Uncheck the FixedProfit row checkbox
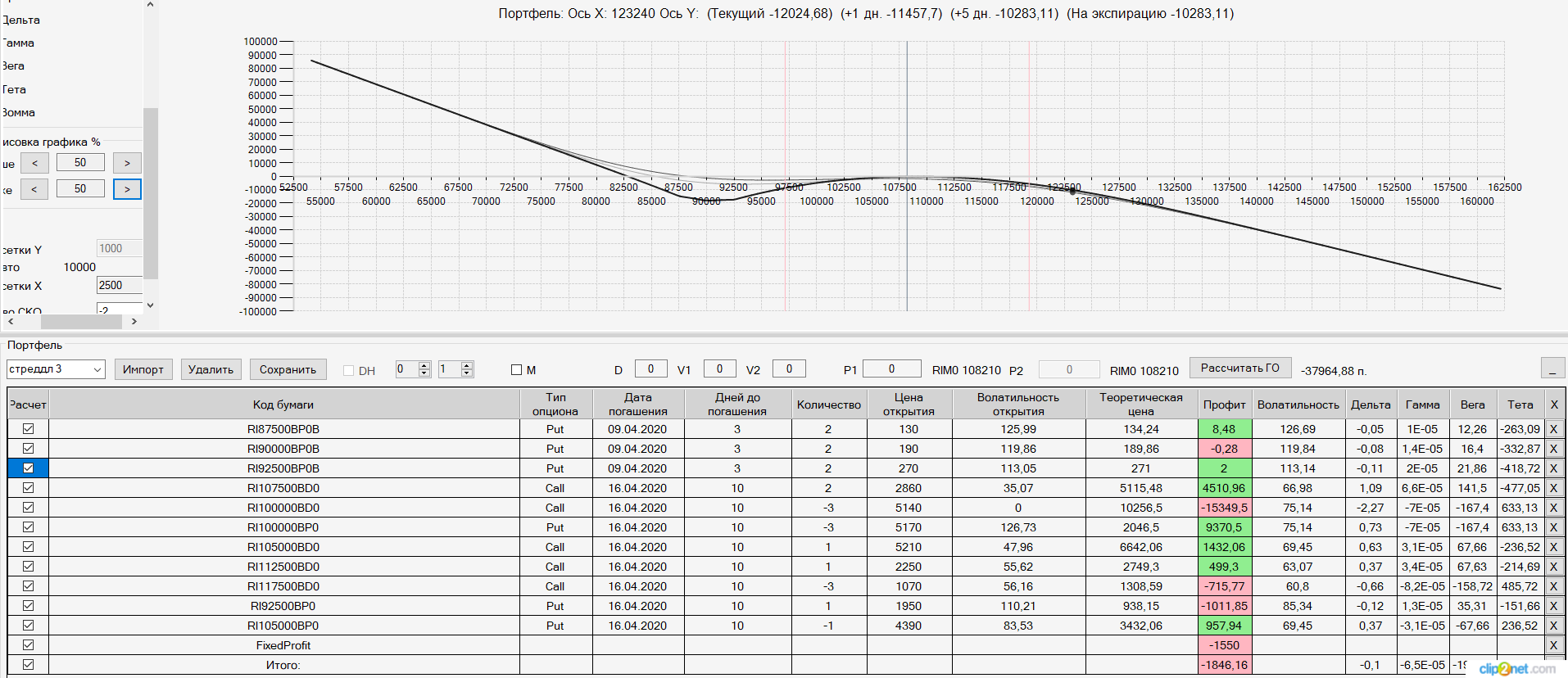1568x678 pixels. pos(29,645)
